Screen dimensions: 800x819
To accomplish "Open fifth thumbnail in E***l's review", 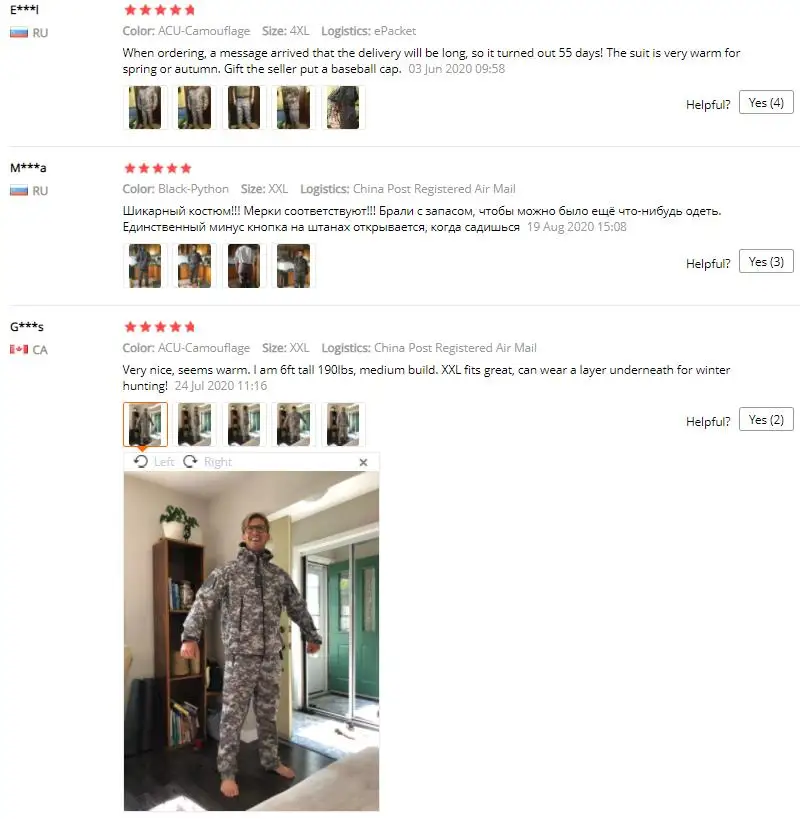I will 343,108.
